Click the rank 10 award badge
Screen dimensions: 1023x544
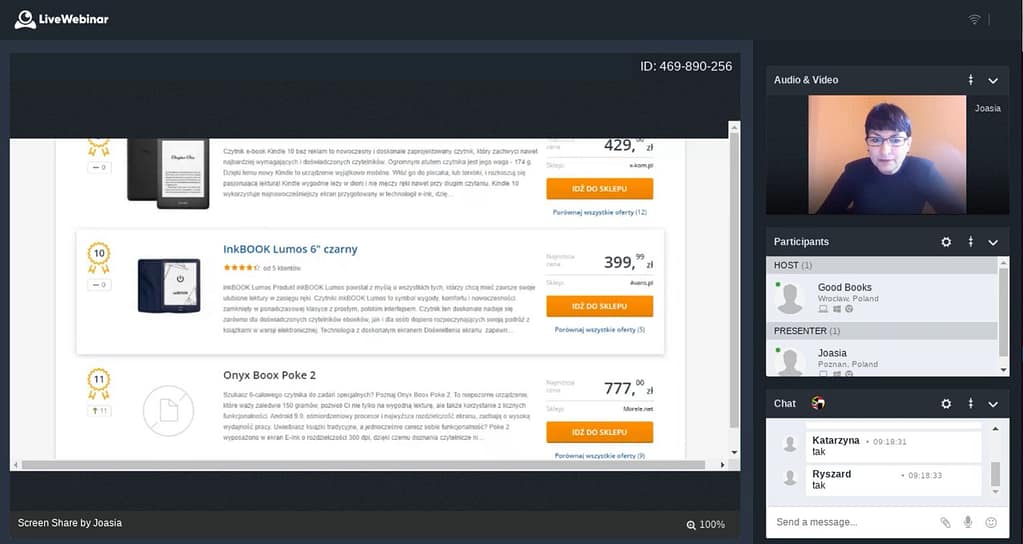point(99,258)
